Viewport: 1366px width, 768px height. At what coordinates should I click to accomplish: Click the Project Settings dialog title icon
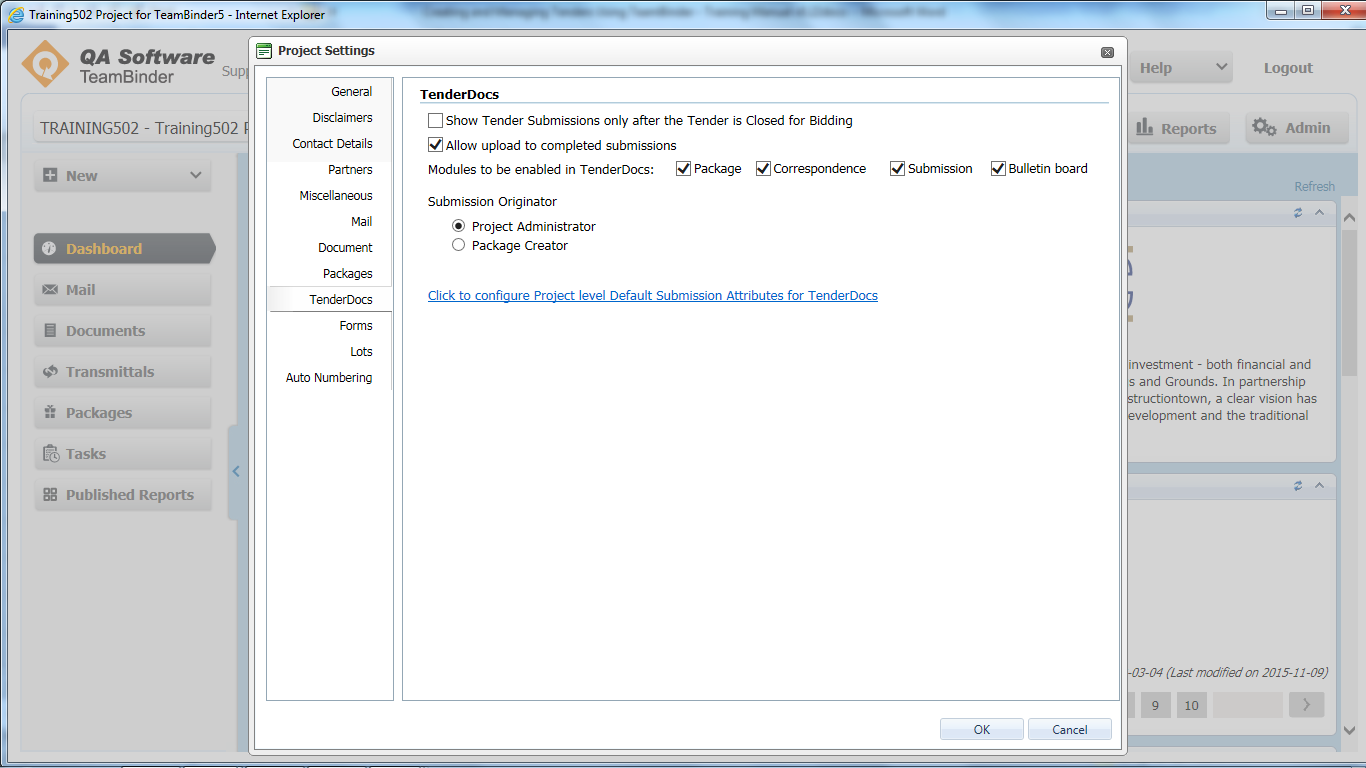[264, 51]
